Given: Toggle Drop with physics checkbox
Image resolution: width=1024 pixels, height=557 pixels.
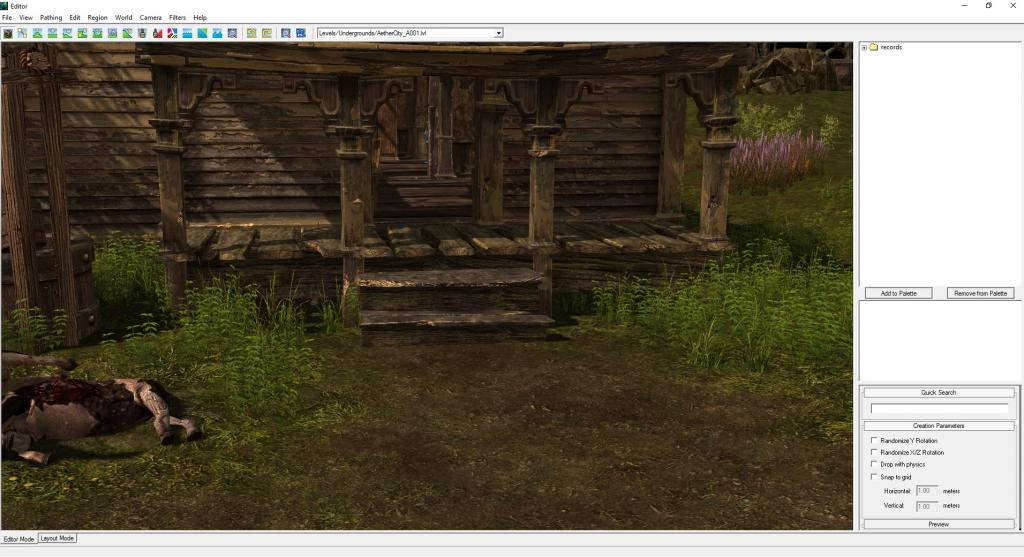Looking at the screenshot, I should 874,464.
